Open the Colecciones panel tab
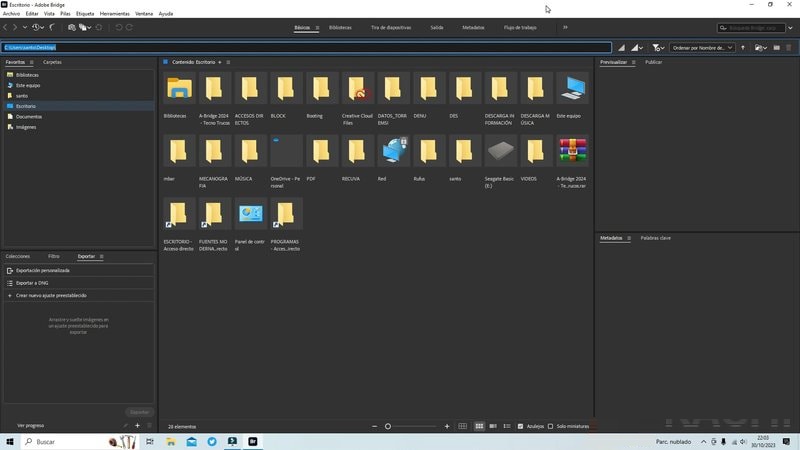This screenshot has height=450, width=800. pos(18,256)
